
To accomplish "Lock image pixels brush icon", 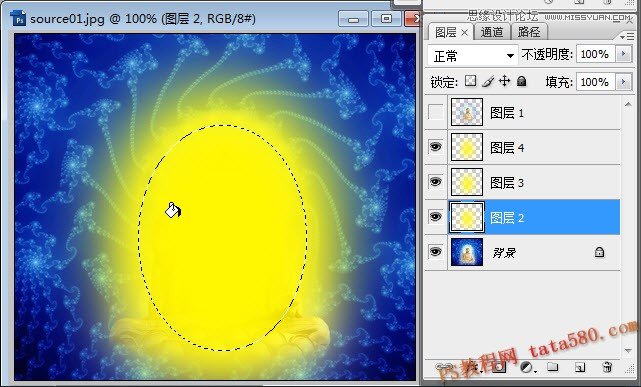I will (x=488, y=81).
